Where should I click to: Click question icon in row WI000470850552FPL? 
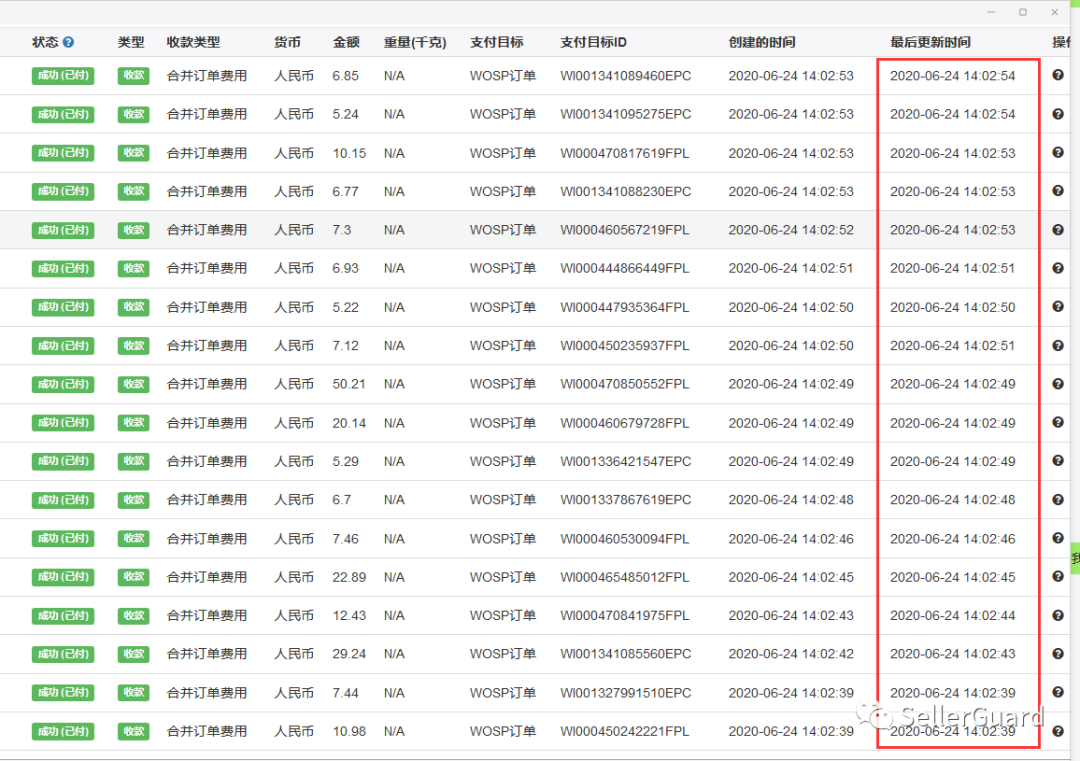tap(1058, 384)
